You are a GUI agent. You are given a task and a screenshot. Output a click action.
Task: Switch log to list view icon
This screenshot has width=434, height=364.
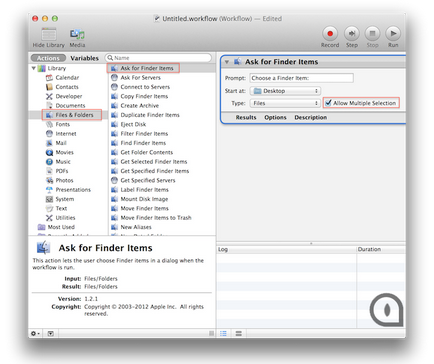(223, 333)
